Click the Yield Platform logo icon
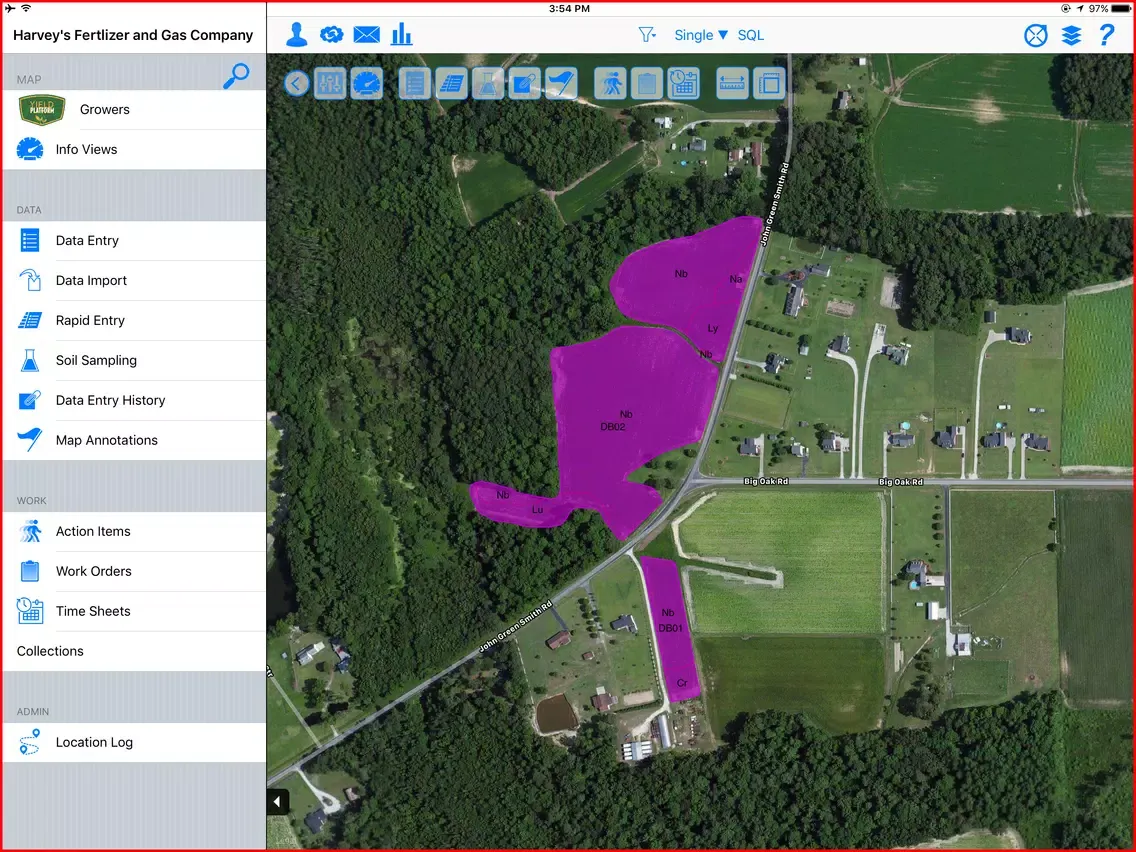 (42, 109)
